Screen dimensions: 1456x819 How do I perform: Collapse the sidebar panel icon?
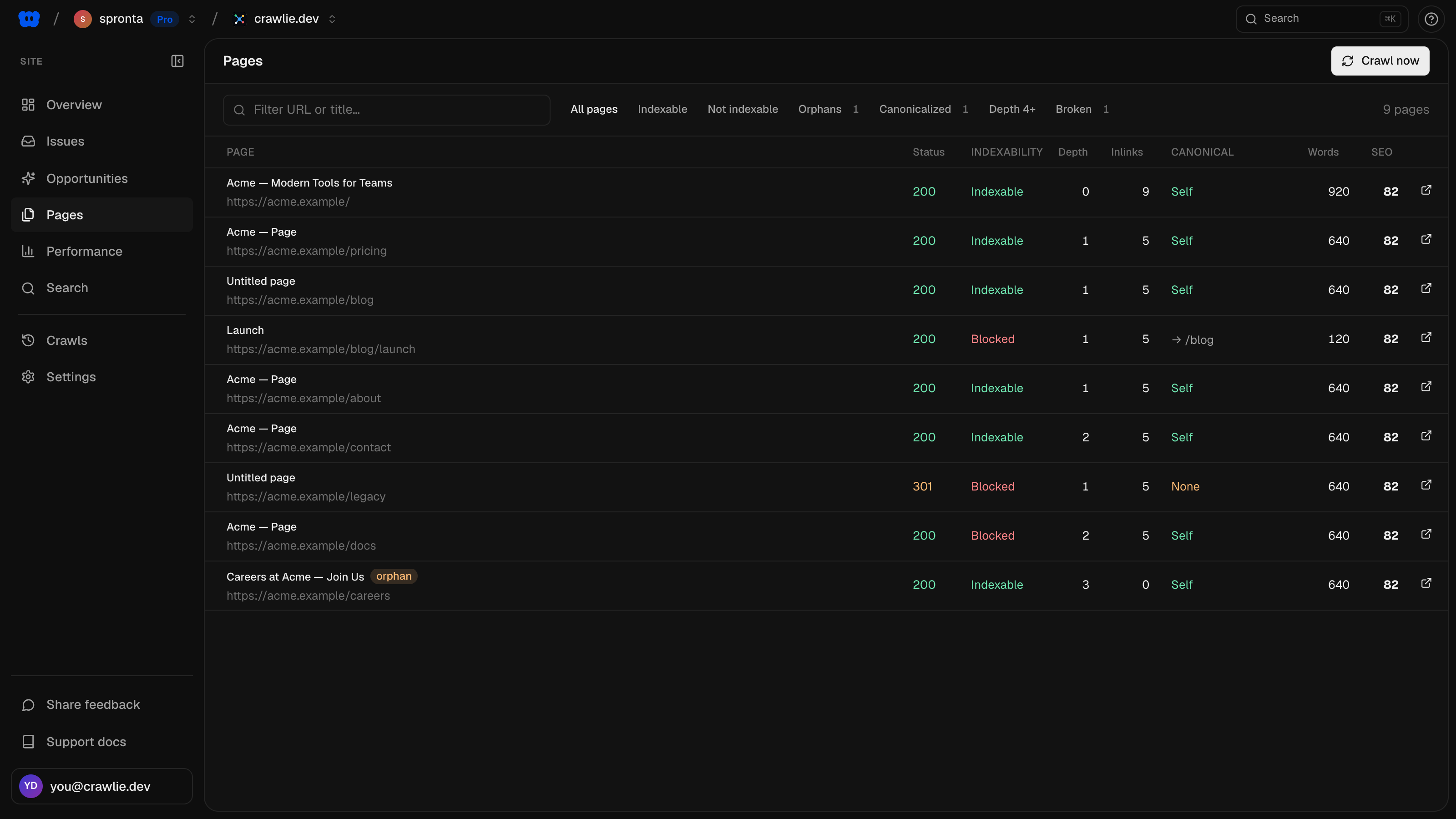coord(177,61)
